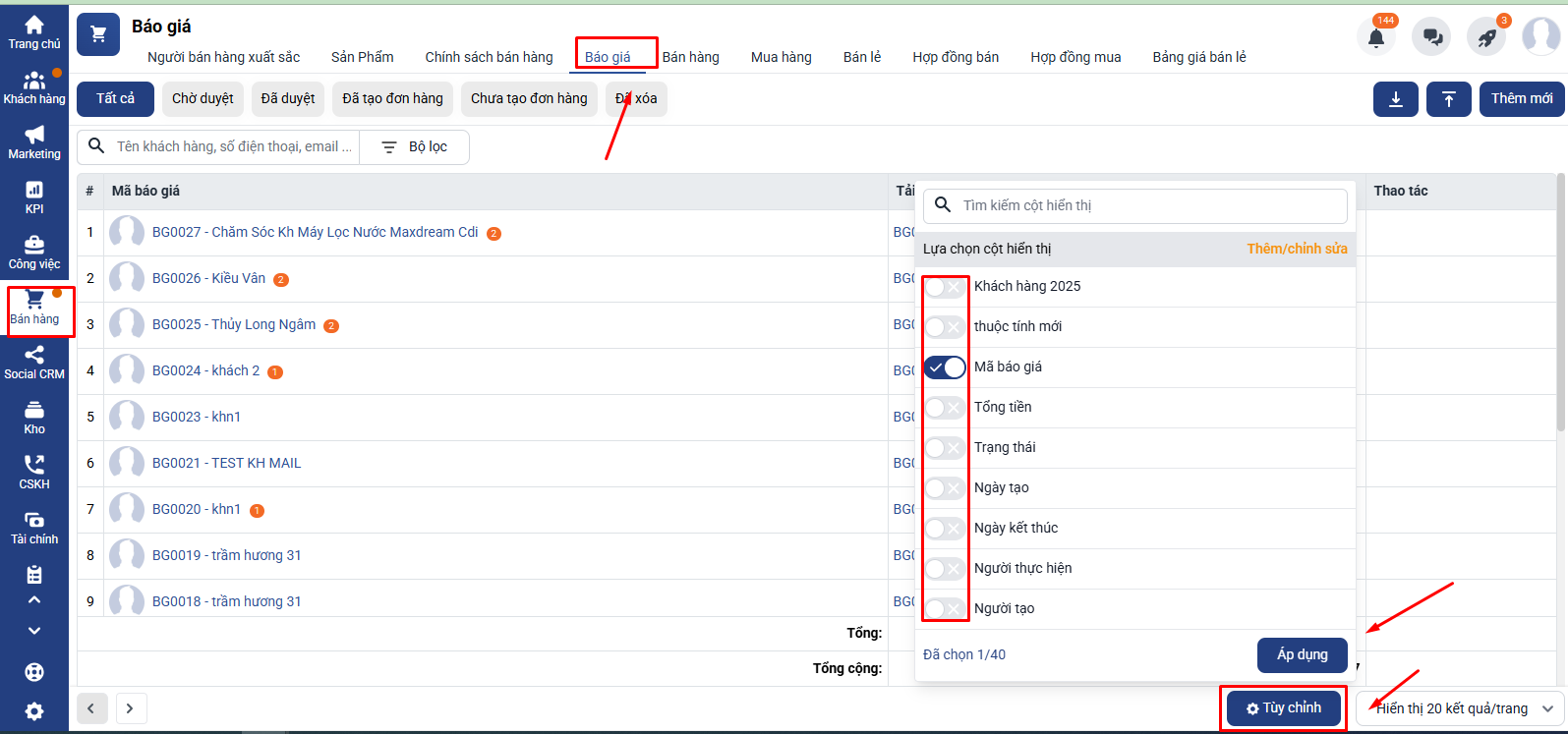Go to KPI in sidebar
Viewport: 1568px width, 734px height.
34,197
